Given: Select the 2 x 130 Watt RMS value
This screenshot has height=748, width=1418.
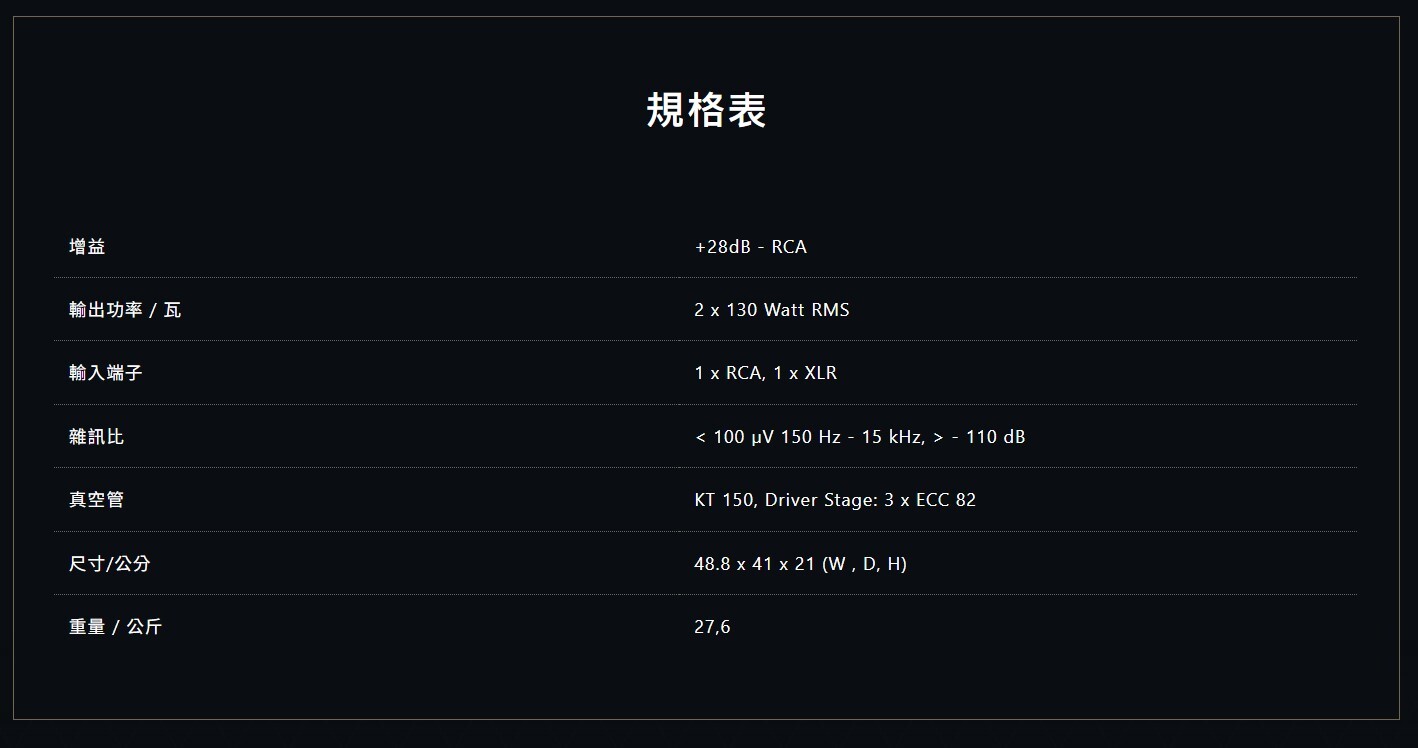Looking at the screenshot, I should click(771, 310).
